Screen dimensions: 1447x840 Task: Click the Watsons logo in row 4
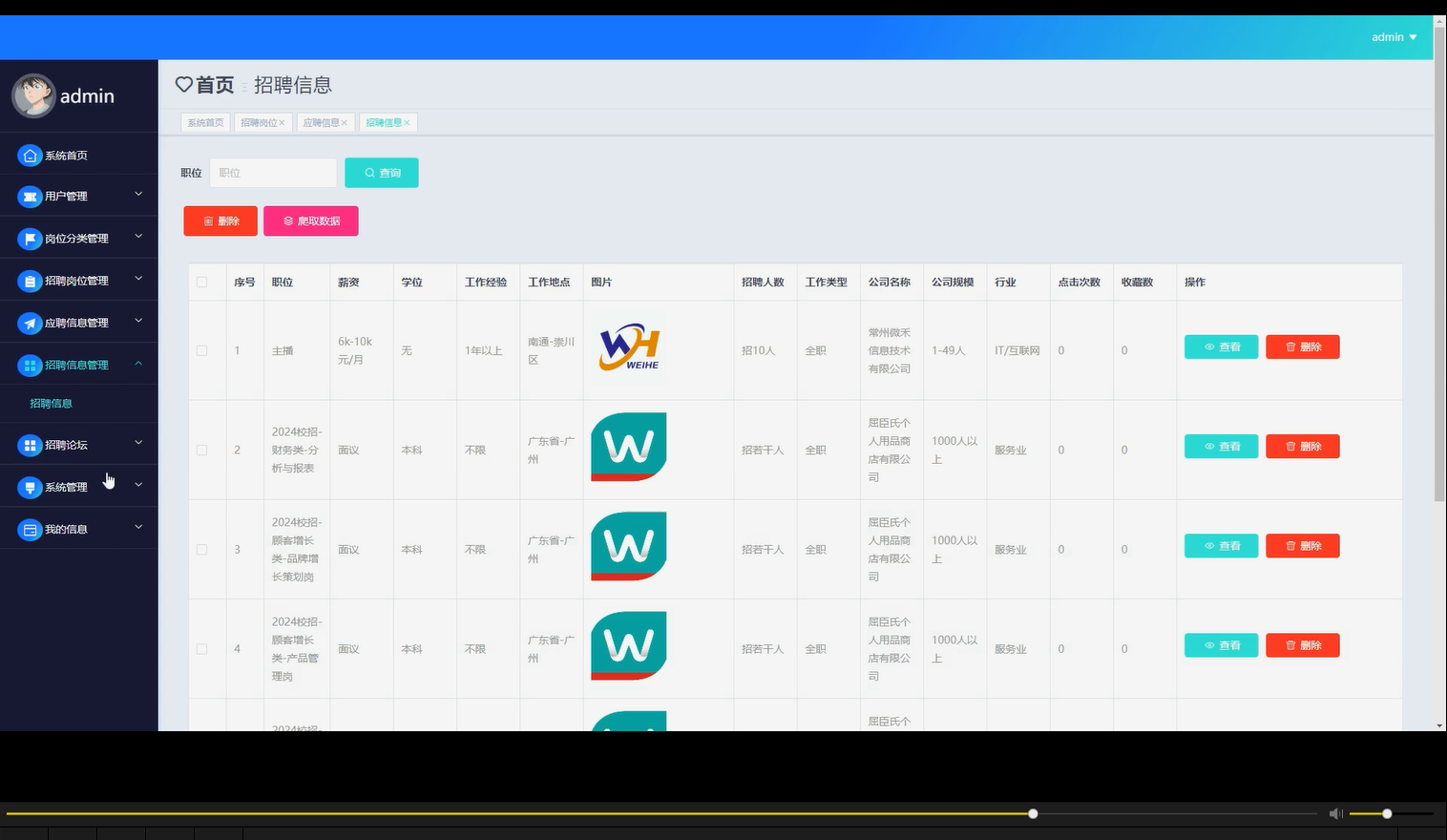pyautogui.click(x=629, y=644)
